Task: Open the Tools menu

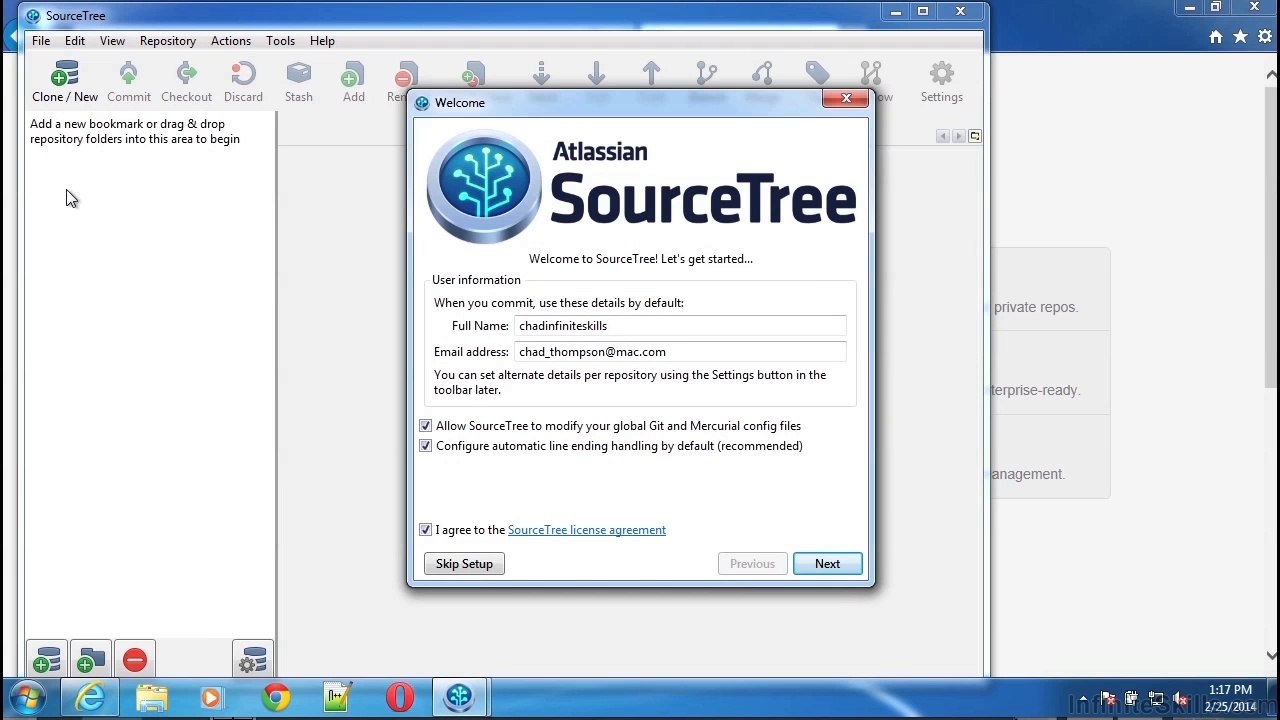Action: [280, 41]
